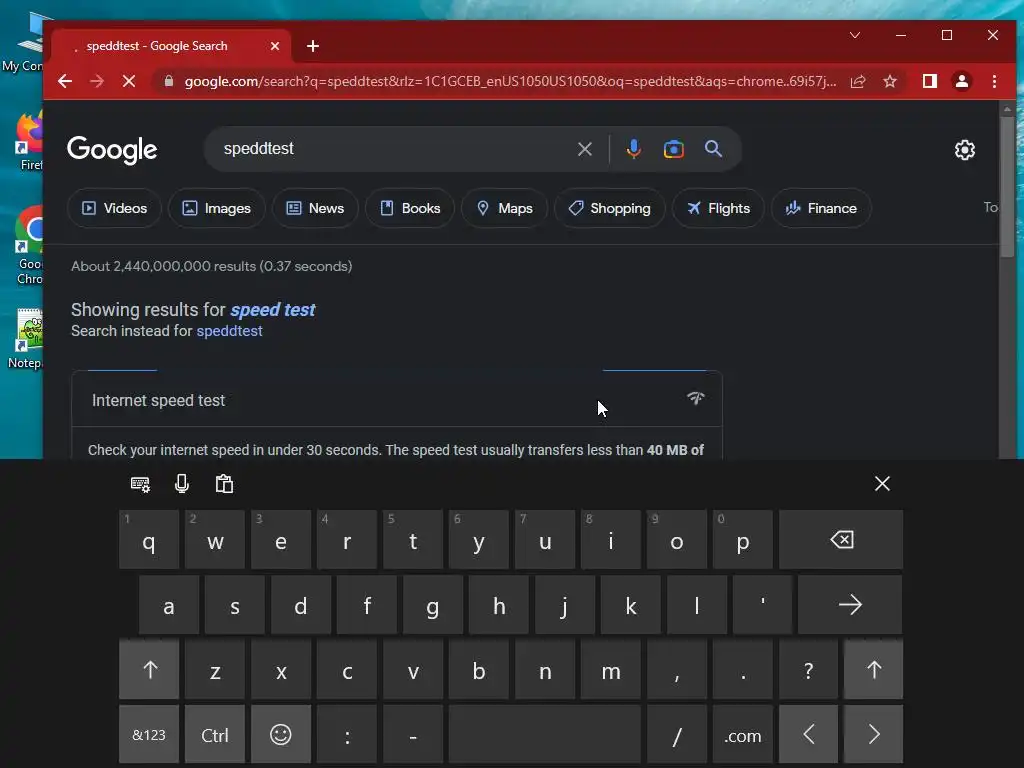
Task: Toggle the left shift key
Action: coord(150,669)
